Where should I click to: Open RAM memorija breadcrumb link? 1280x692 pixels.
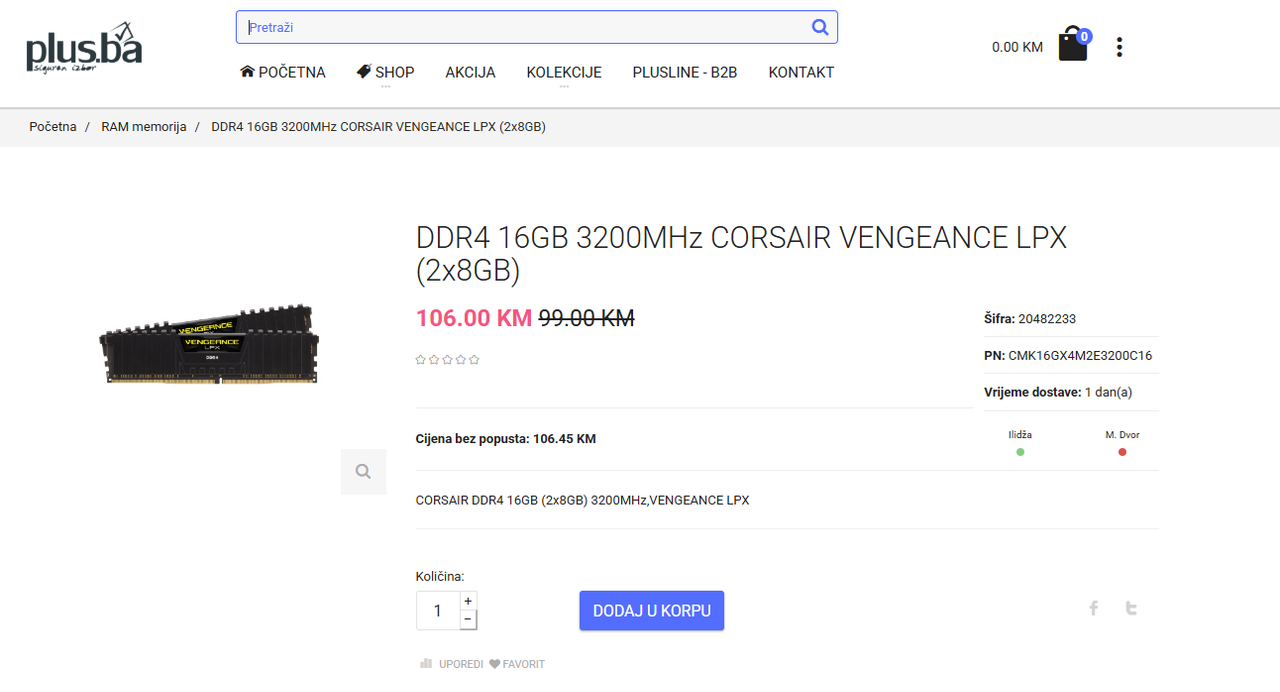coord(144,127)
